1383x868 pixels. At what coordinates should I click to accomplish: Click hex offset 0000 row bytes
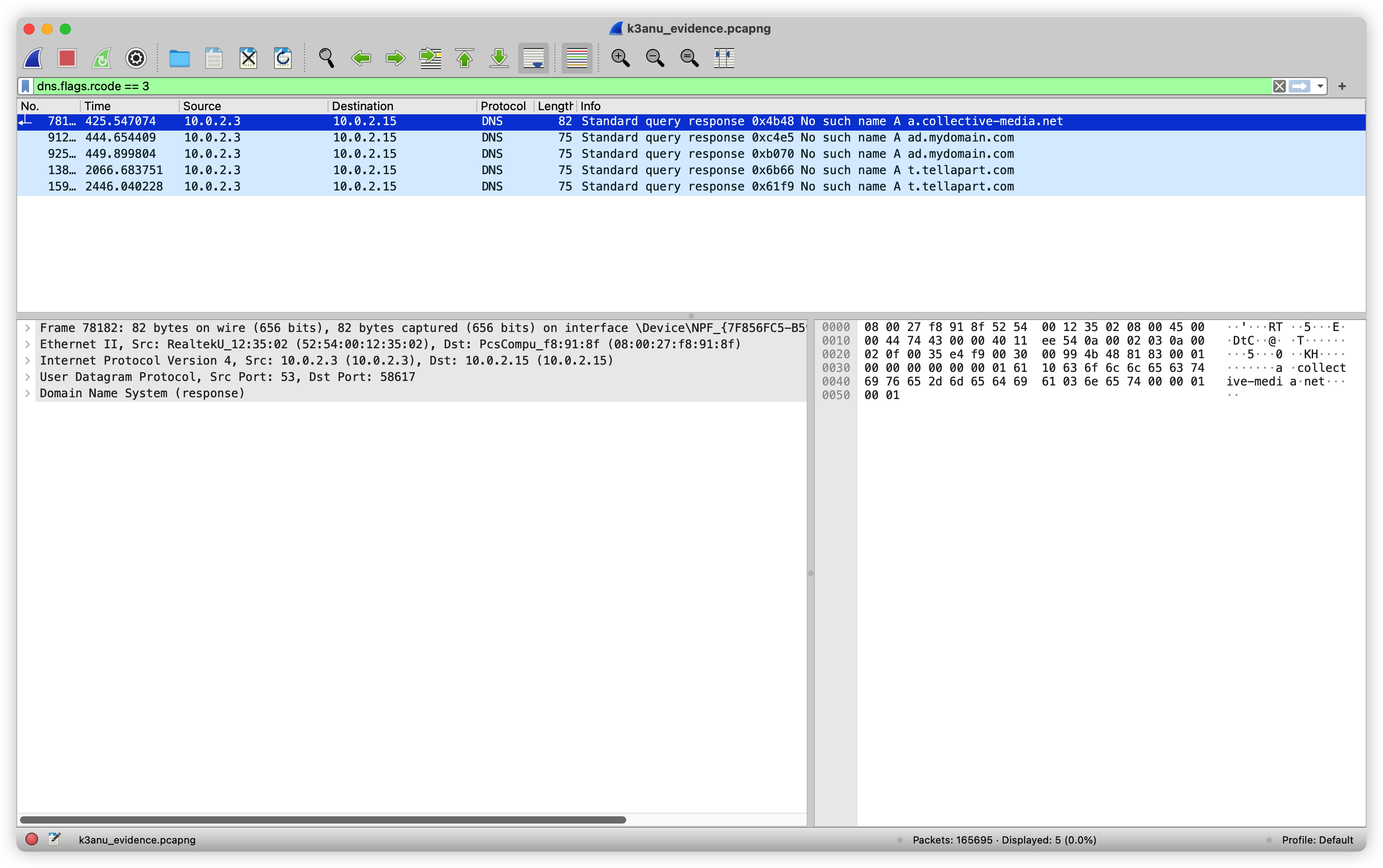(x=1034, y=327)
